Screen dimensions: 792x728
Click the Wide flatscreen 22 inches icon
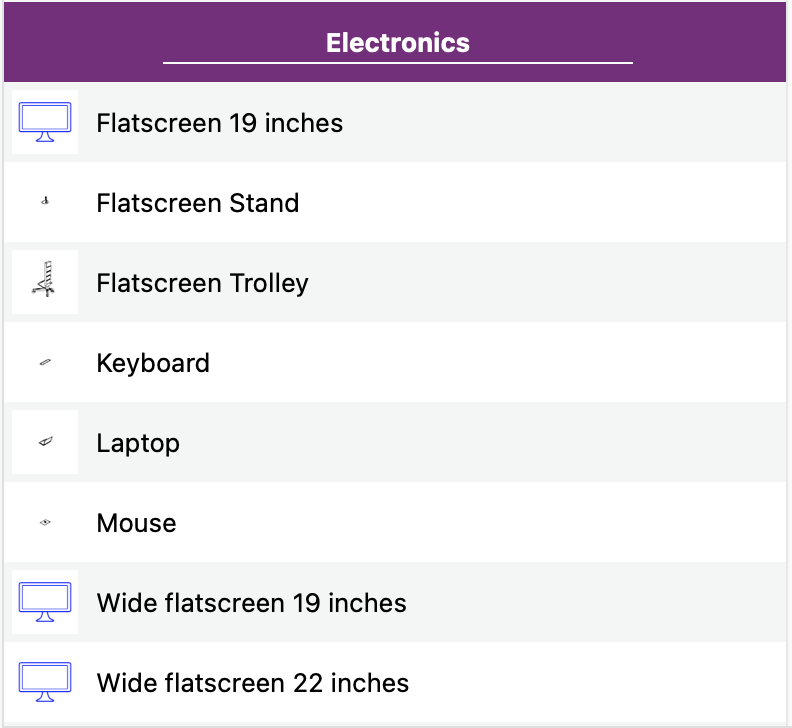coord(45,682)
